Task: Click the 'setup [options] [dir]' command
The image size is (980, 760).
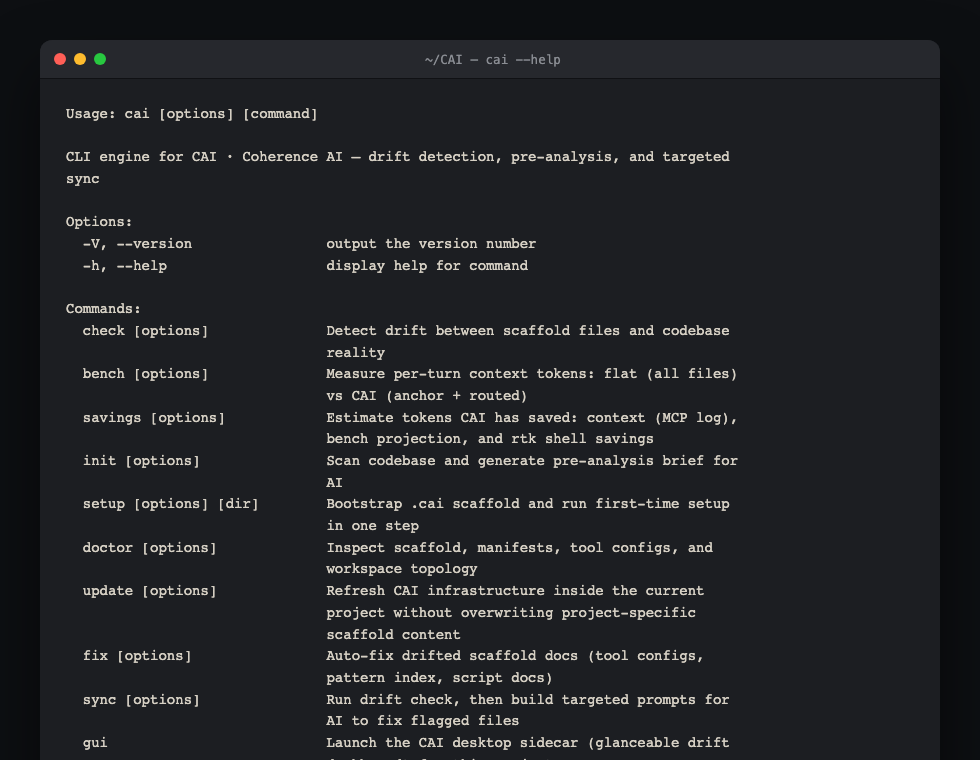Action: tap(171, 504)
